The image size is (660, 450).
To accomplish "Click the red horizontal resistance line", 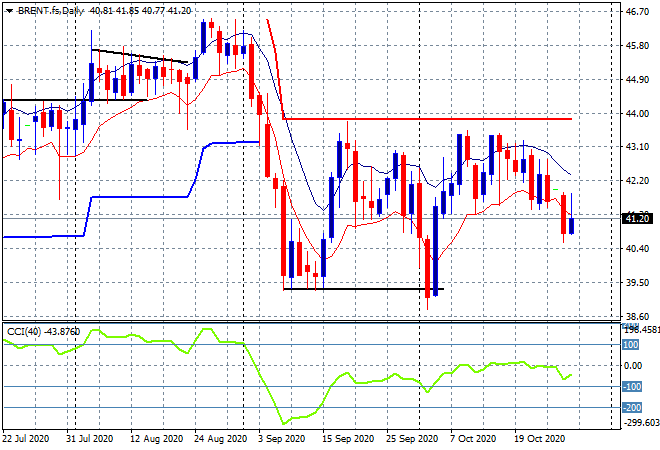I will [x=428, y=119].
